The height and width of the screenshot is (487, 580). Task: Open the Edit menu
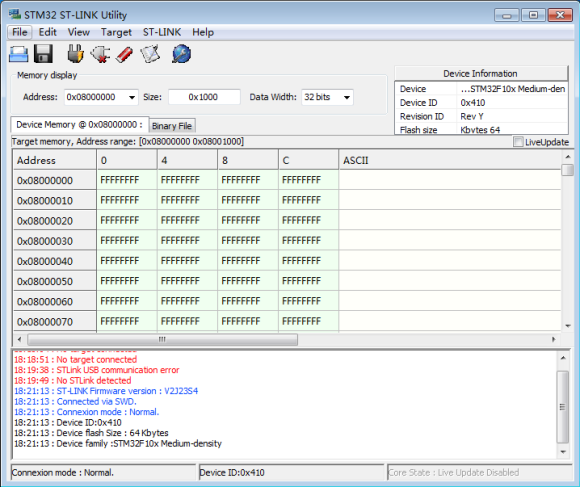(48, 32)
